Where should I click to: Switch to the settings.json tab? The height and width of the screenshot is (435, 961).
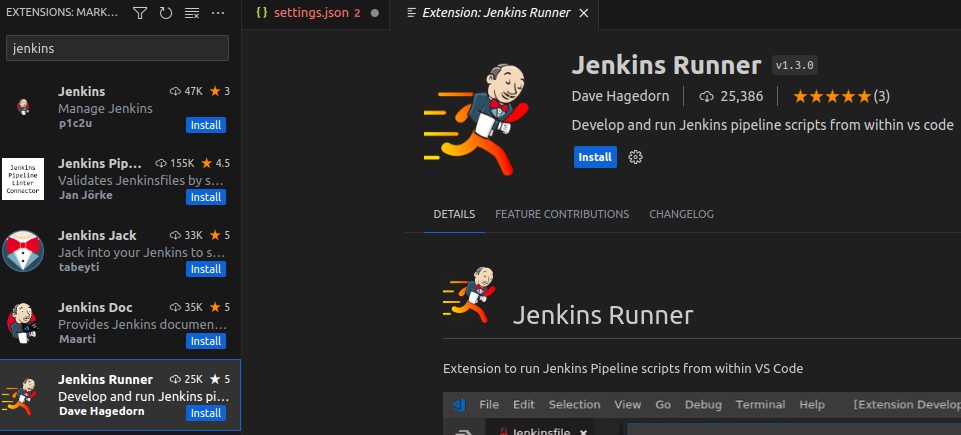point(307,14)
